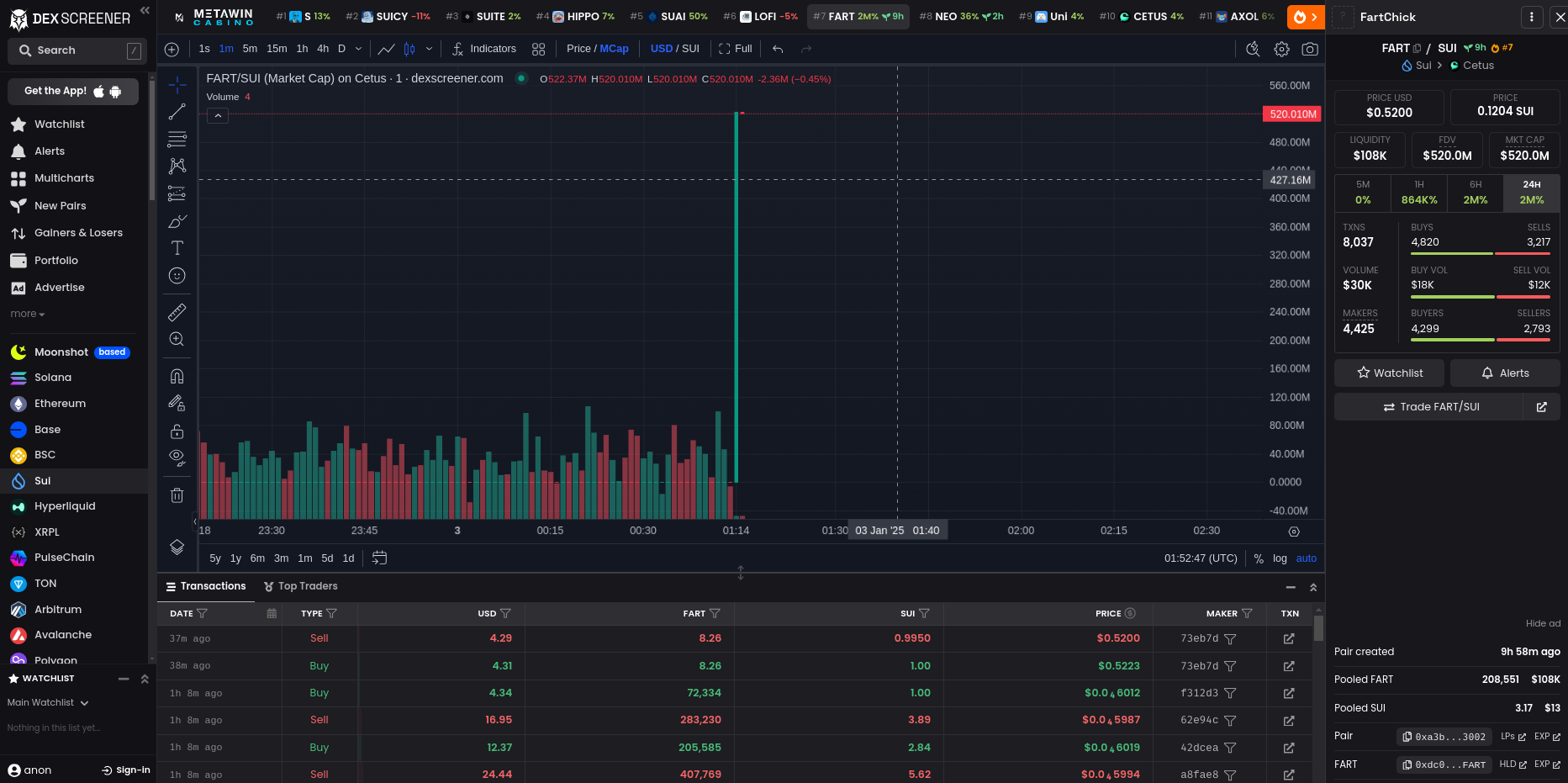Open the Fibonacci retracement tool
The height and width of the screenshot is (783, 1568).
coord(177,139)
